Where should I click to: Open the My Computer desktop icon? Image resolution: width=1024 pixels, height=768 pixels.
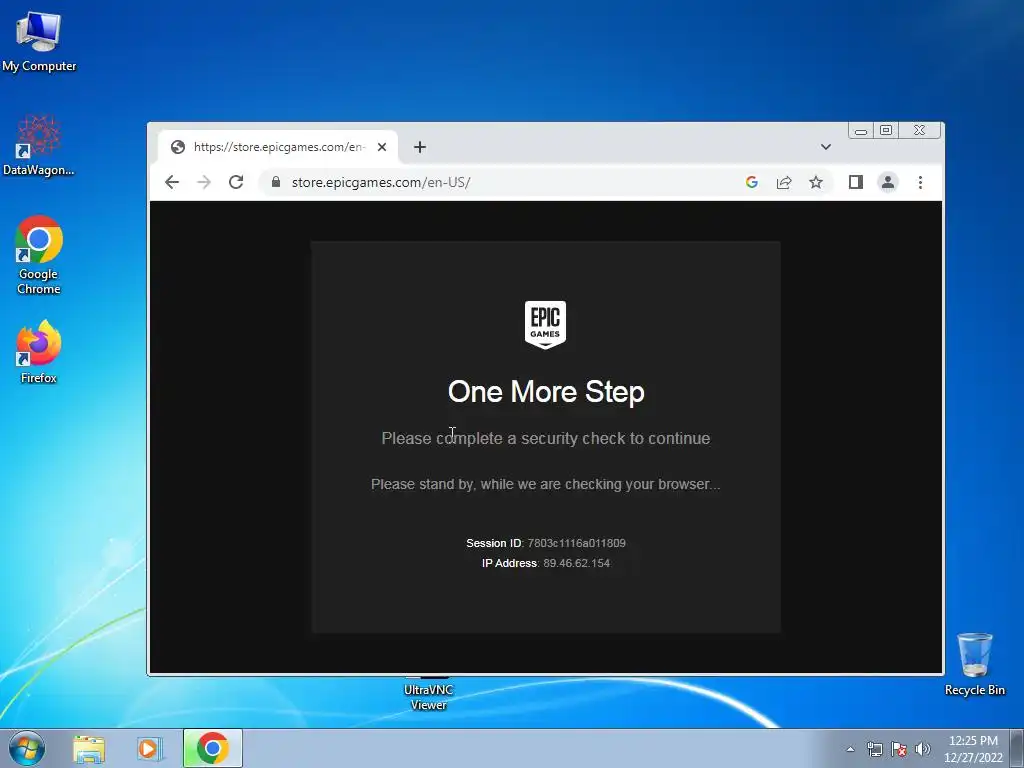click(x=39, y=42)
